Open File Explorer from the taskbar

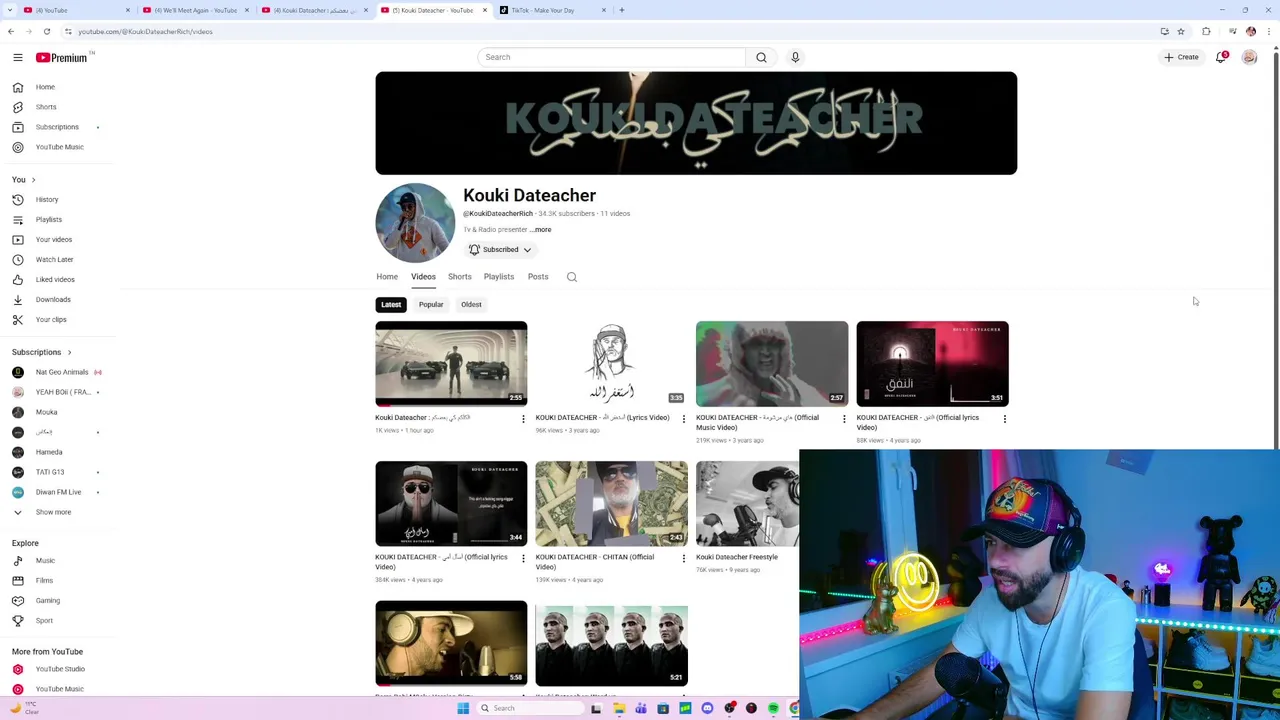pos(619,708)
